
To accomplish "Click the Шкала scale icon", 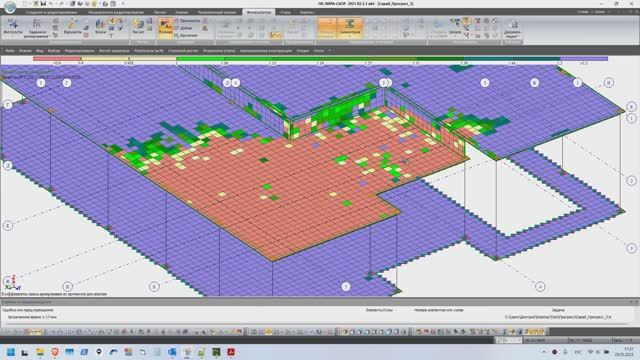I will 455,24.
